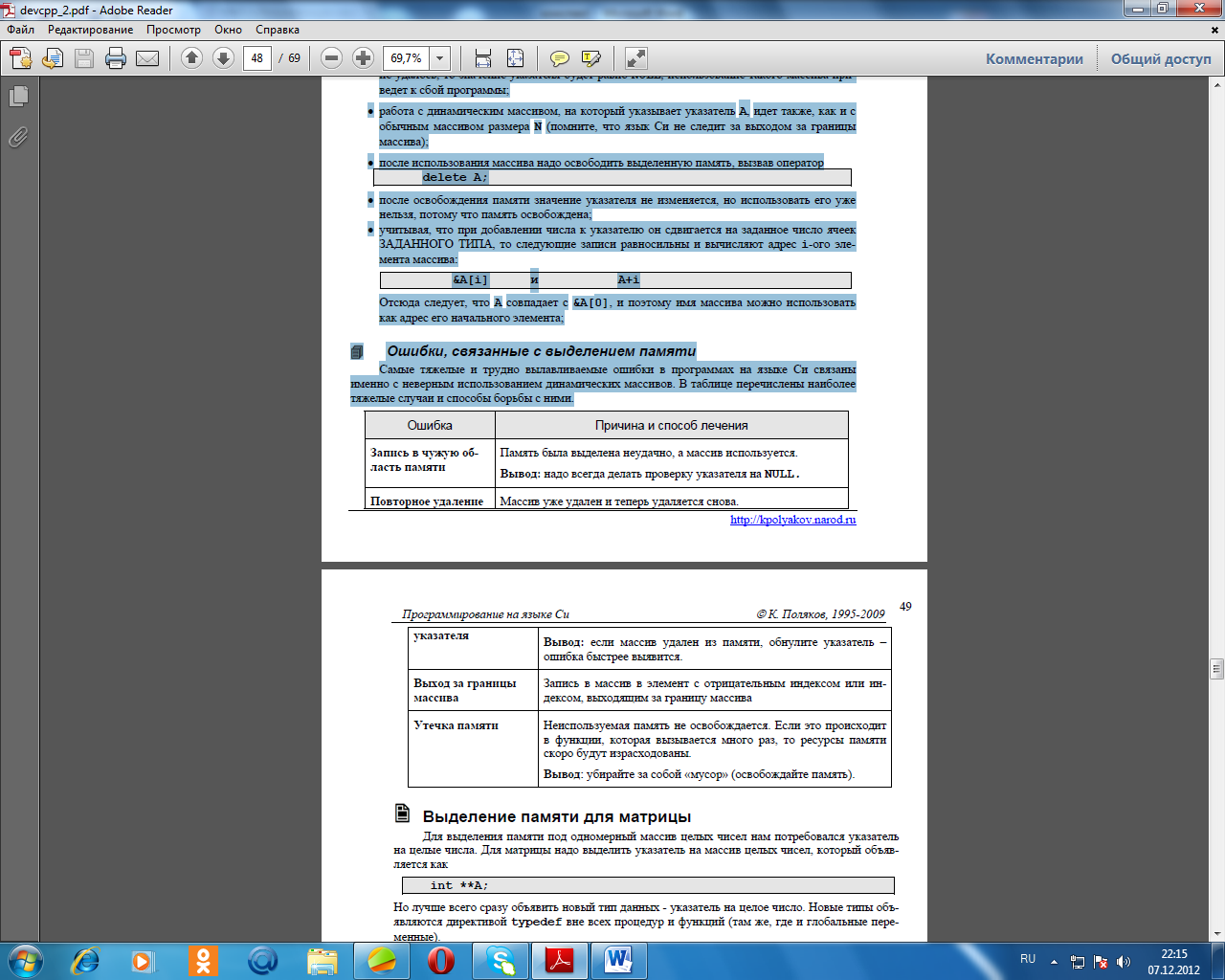
Task: Click the Create PDF online icon
Action: (21, 58)
